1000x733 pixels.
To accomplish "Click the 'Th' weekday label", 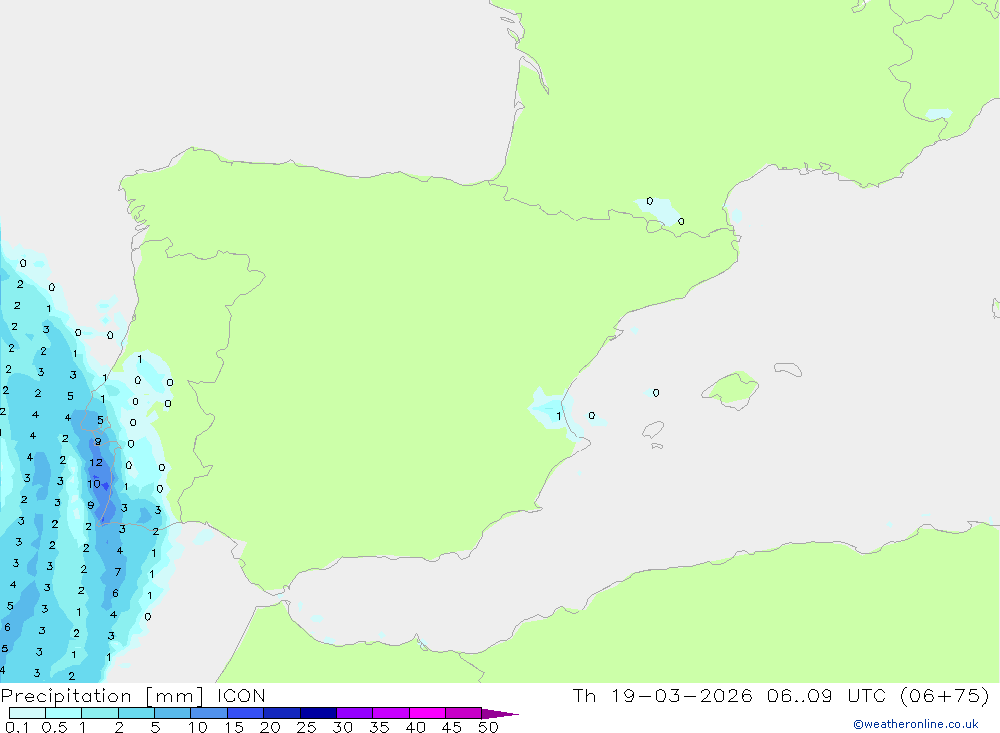I will pyautogui.click(x=584, y=695).
